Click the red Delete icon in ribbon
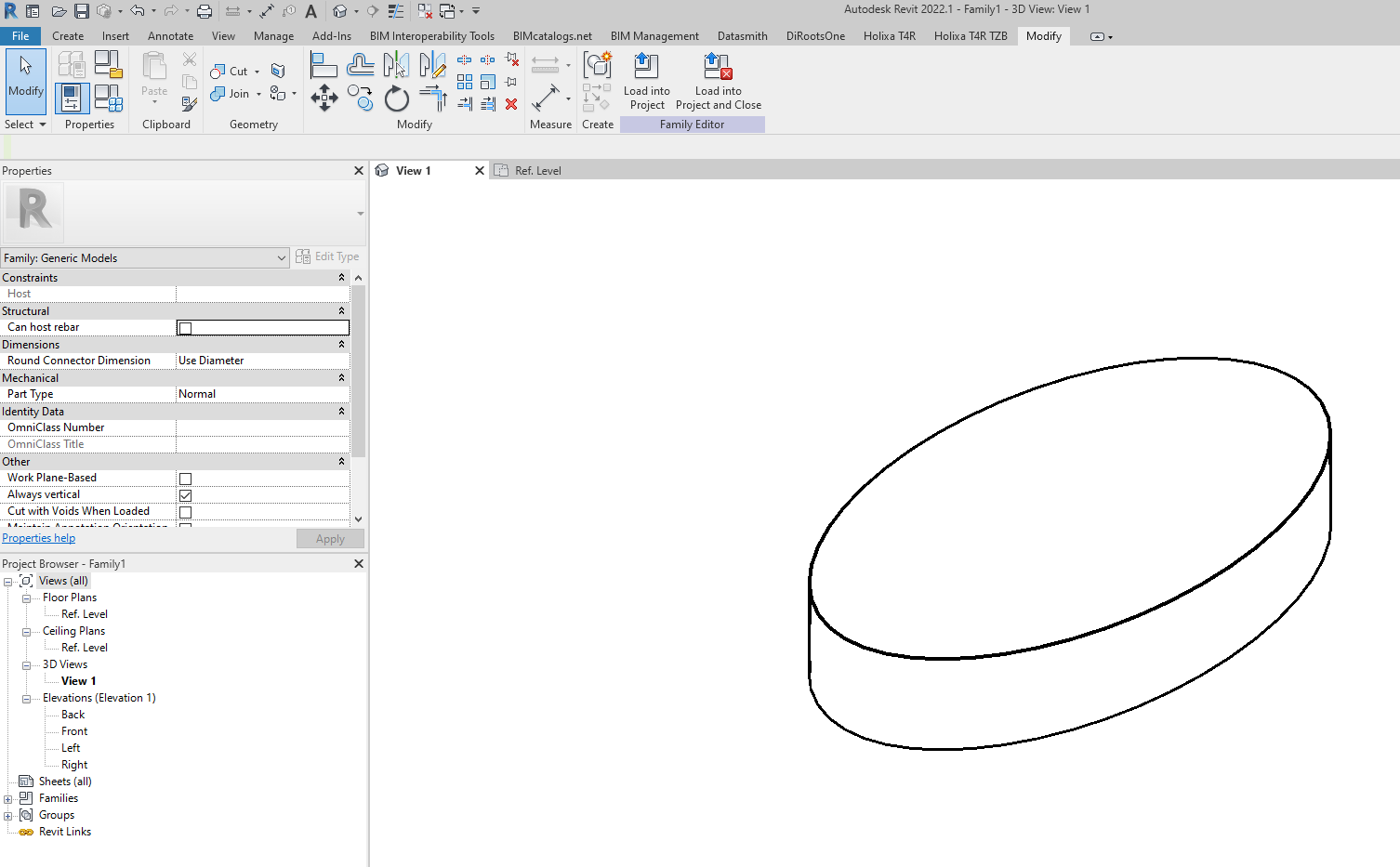This screenshot has height=867, width=1400. 511,104
